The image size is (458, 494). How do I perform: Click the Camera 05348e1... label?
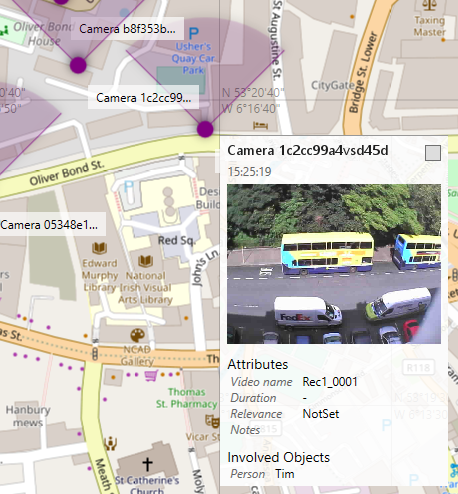point(50,225)
